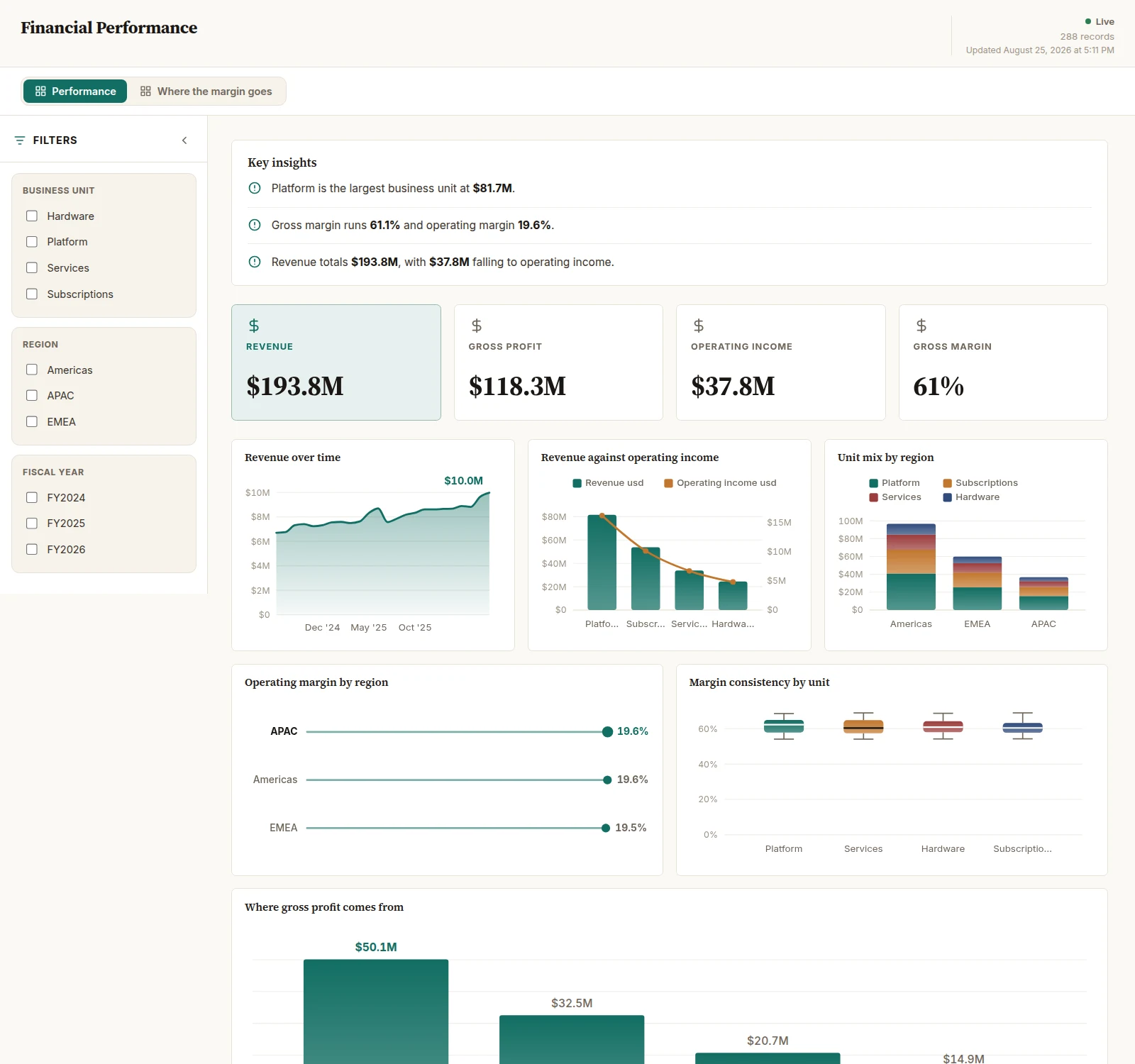Check the Platform business unit filter

click(x=32, y=242)
